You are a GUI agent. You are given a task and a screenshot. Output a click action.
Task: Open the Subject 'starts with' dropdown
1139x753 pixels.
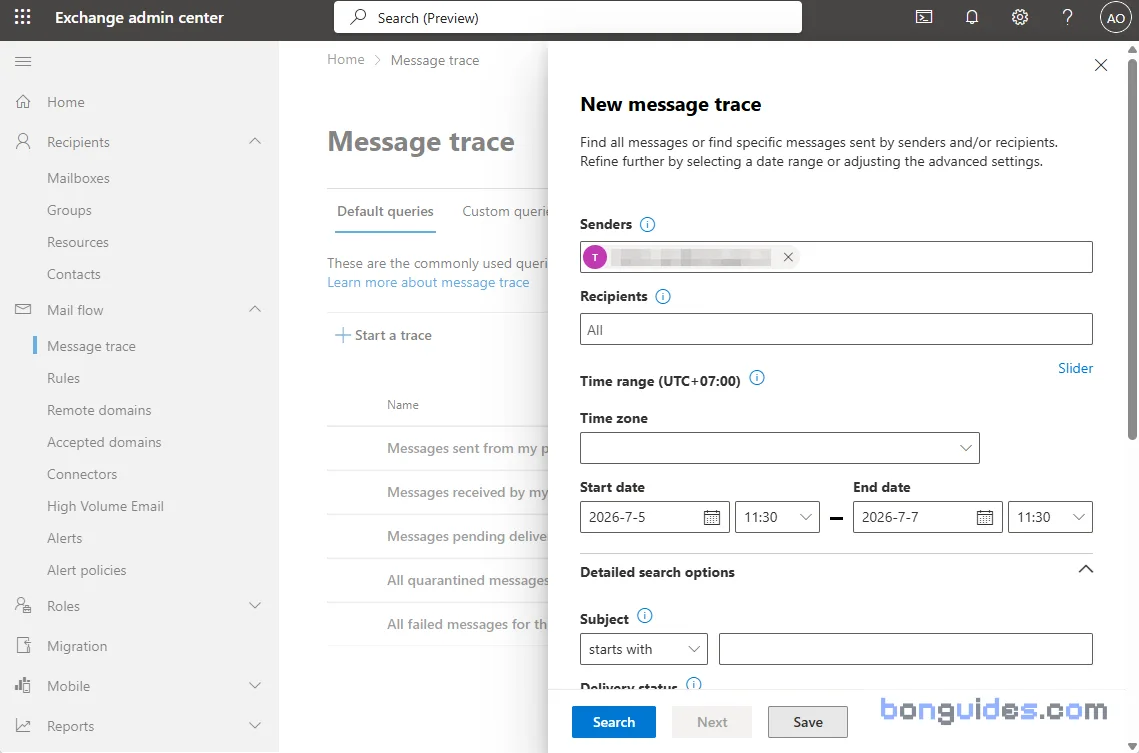644,649
